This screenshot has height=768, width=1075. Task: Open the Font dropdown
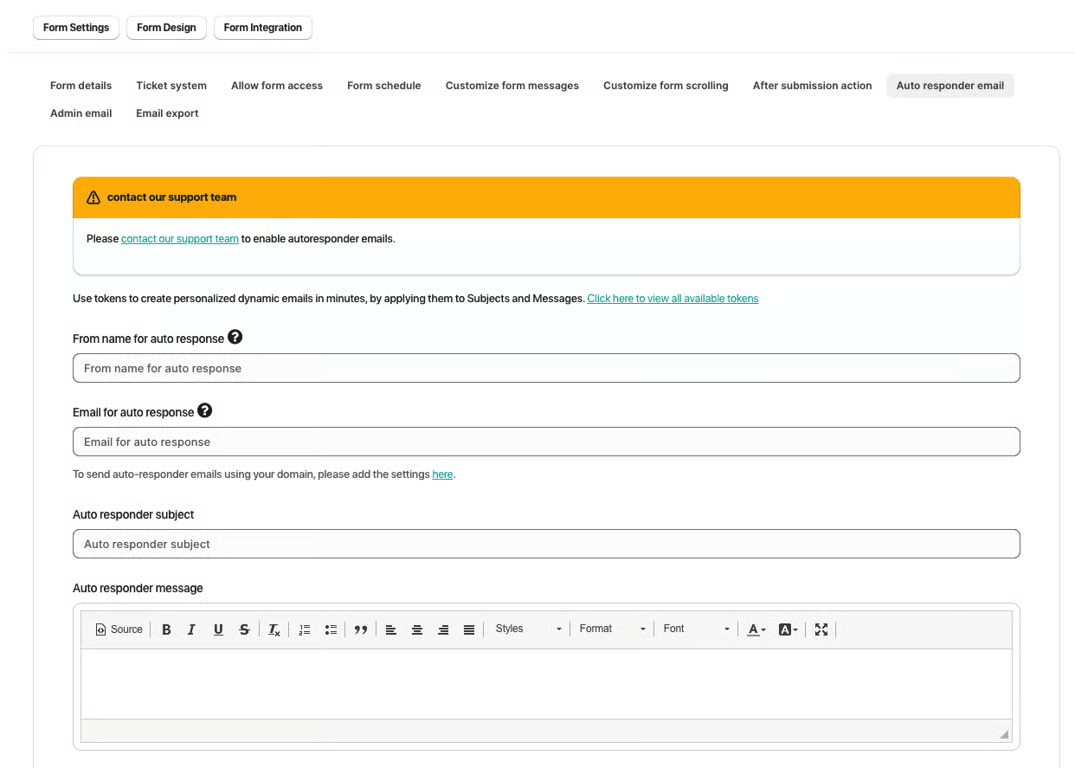point(696,629)
